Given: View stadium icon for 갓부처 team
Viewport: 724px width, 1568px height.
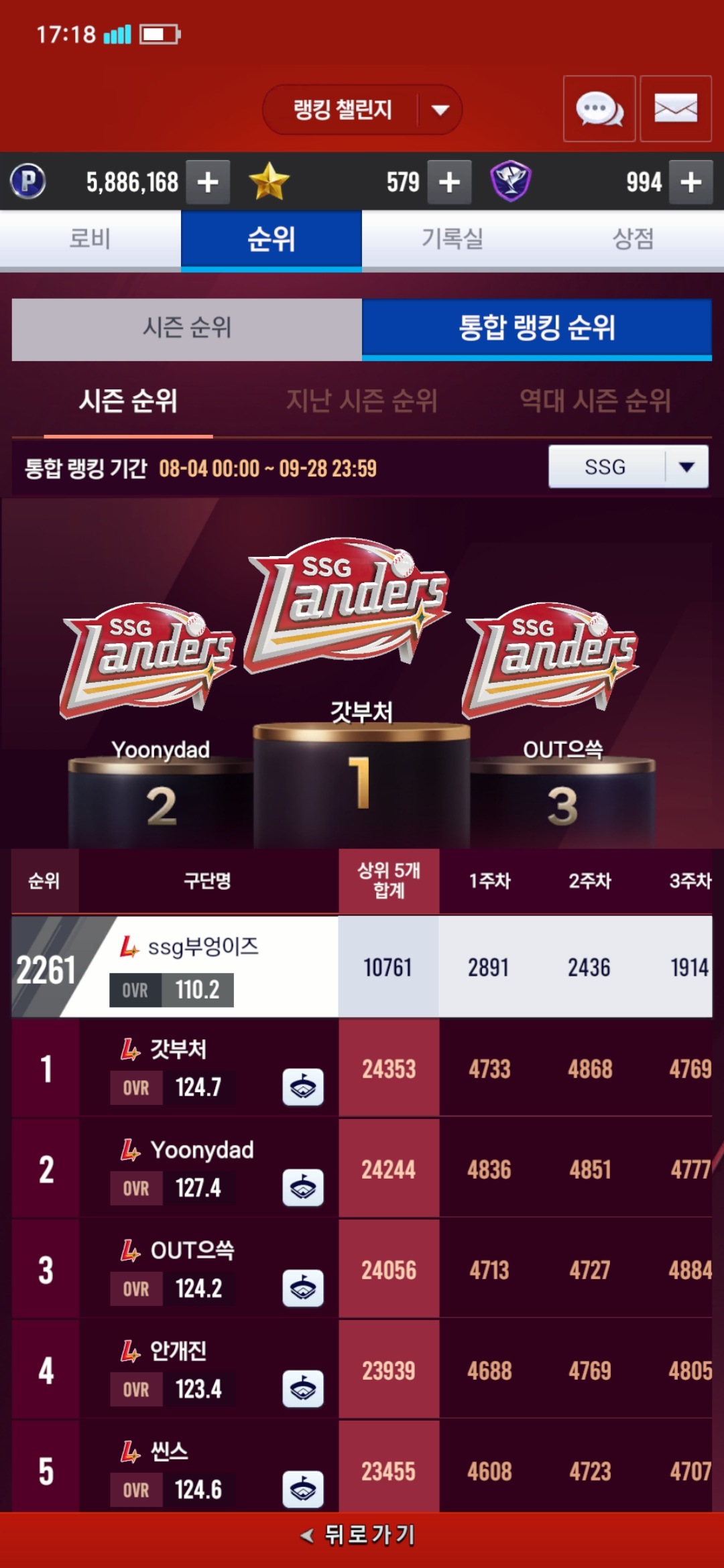Looking at the screenshot, I should tap(303, 1087).
